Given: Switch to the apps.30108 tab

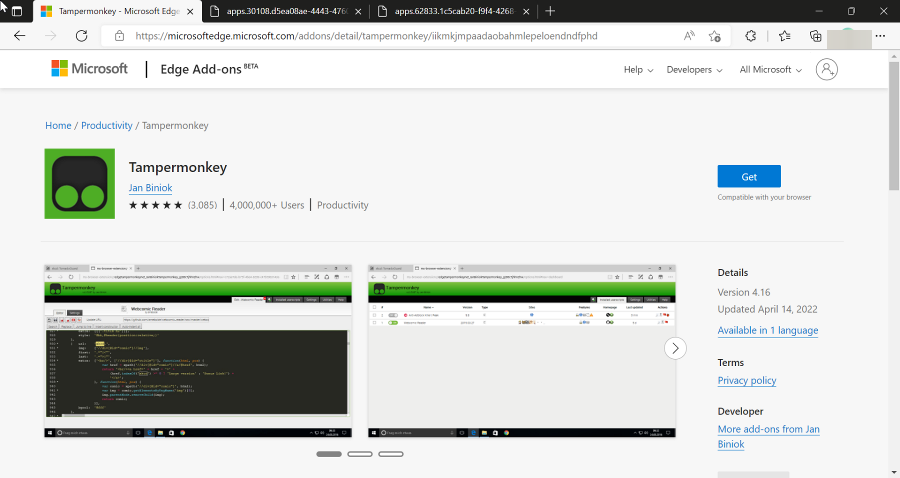Looking at the screenshot, I should point(285,11).
